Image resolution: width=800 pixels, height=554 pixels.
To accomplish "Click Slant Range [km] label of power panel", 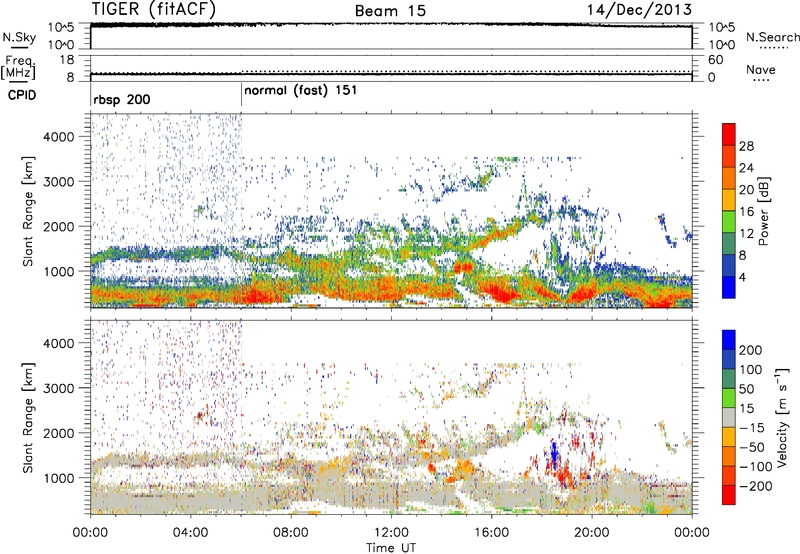I will point(28,211).
